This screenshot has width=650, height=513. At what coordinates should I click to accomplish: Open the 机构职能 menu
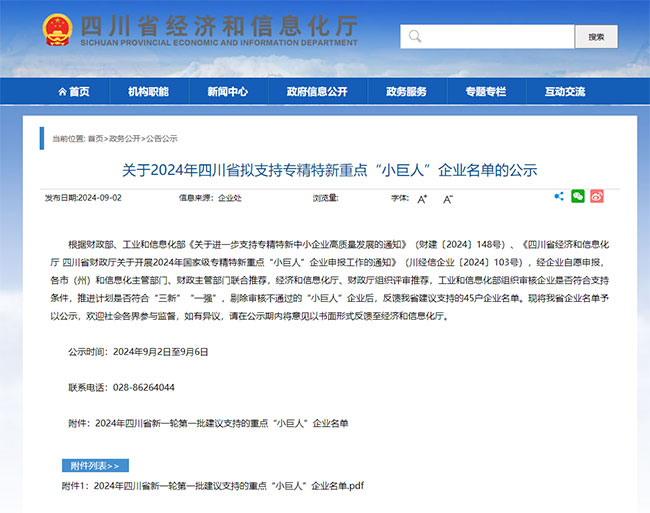(148, 92)
